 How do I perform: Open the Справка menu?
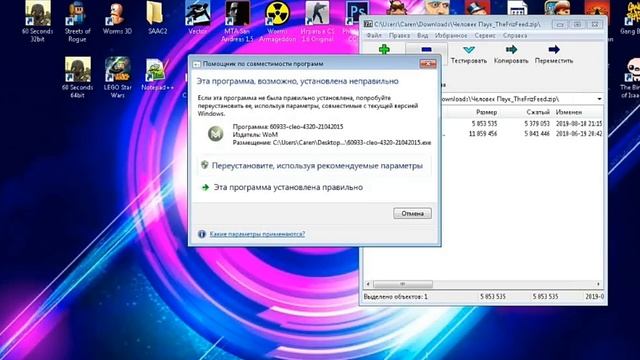pyautogui.click(x=515, y=36)
